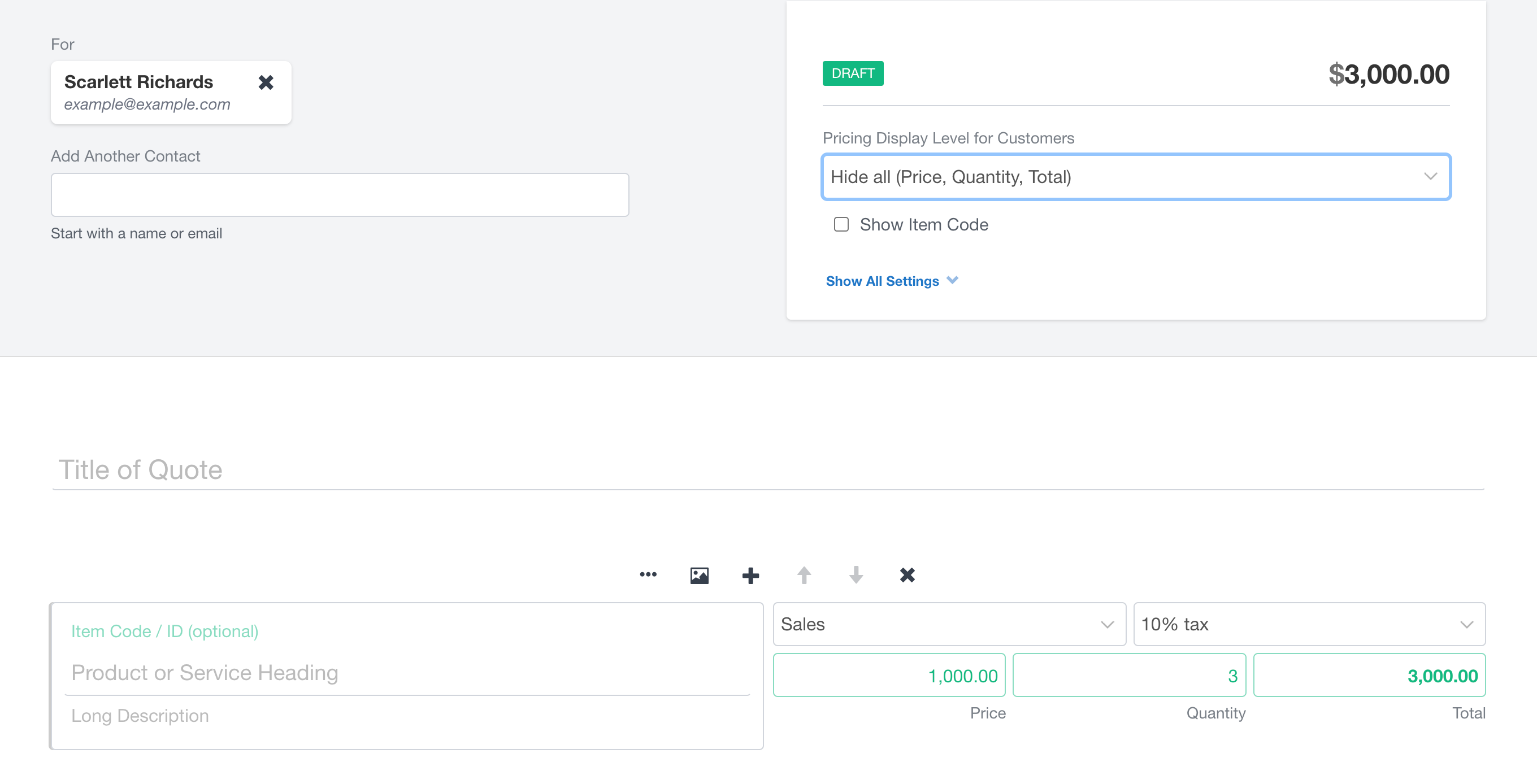Click the Item Code / ID field
1537x784 pixels.
pos(407,631)
